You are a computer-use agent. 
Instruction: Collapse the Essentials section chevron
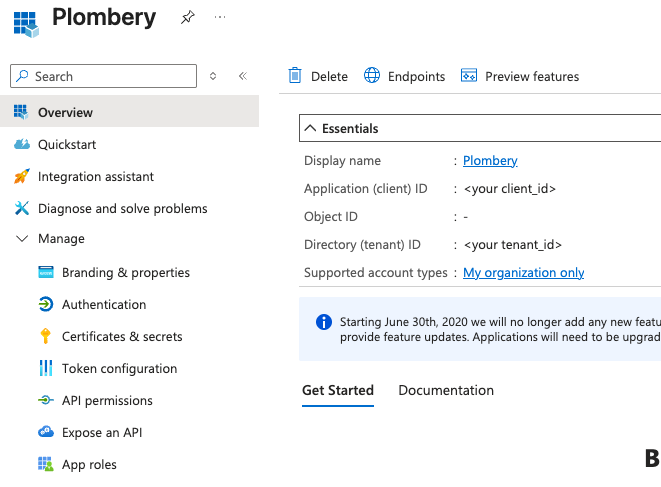pyautogui.click(x=310, y=128)
